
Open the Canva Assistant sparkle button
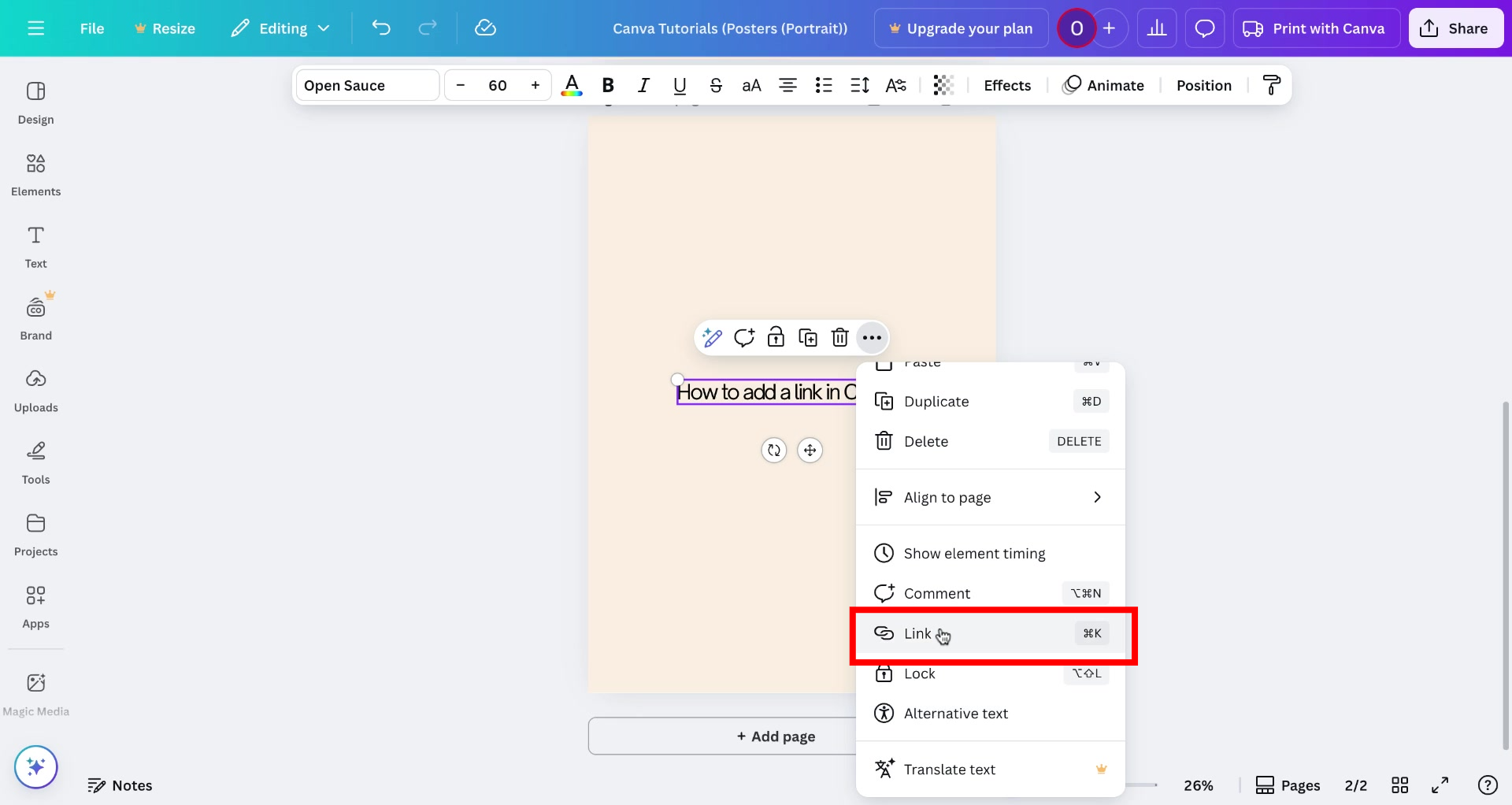35,766
